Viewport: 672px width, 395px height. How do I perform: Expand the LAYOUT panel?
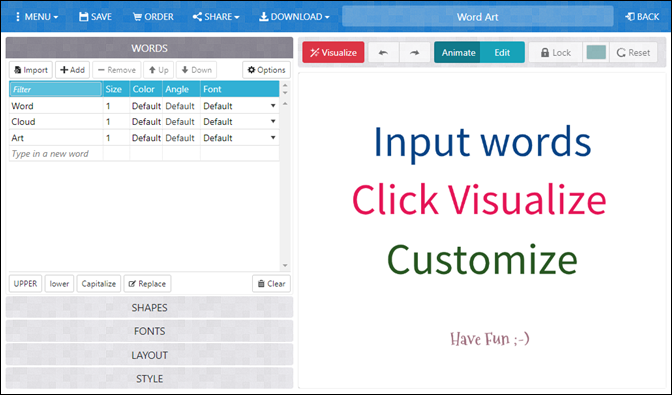click(149, 355)
